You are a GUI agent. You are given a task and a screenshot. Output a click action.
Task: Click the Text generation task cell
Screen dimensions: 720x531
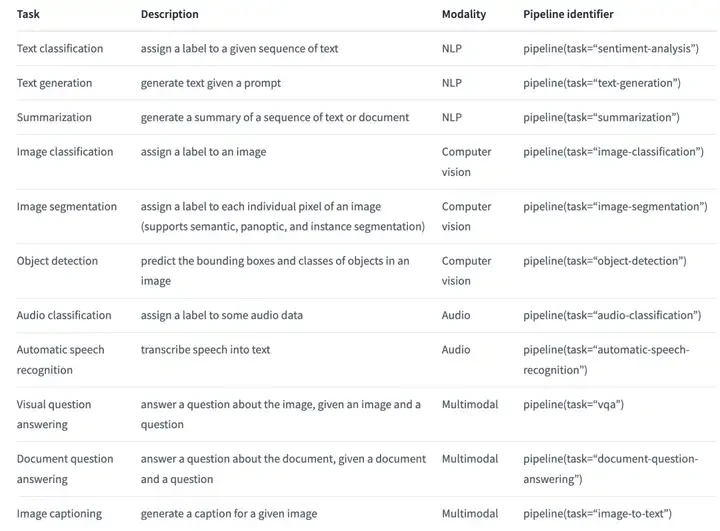pyautogui.click(x=54, y=83)
